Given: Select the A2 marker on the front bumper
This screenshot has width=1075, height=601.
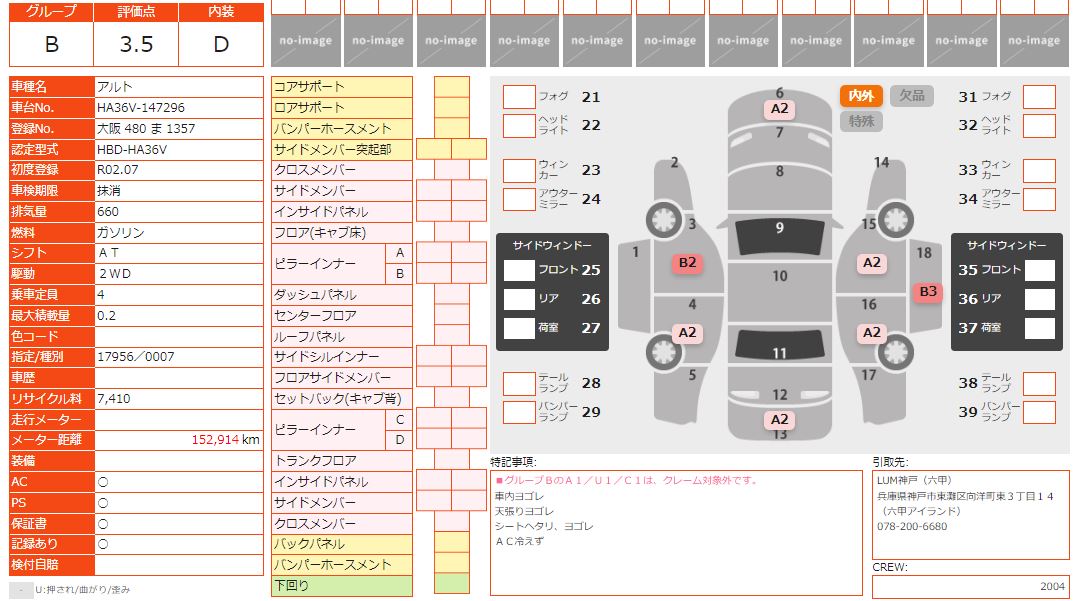Looking at the screenshot, I should coord(779,108).
